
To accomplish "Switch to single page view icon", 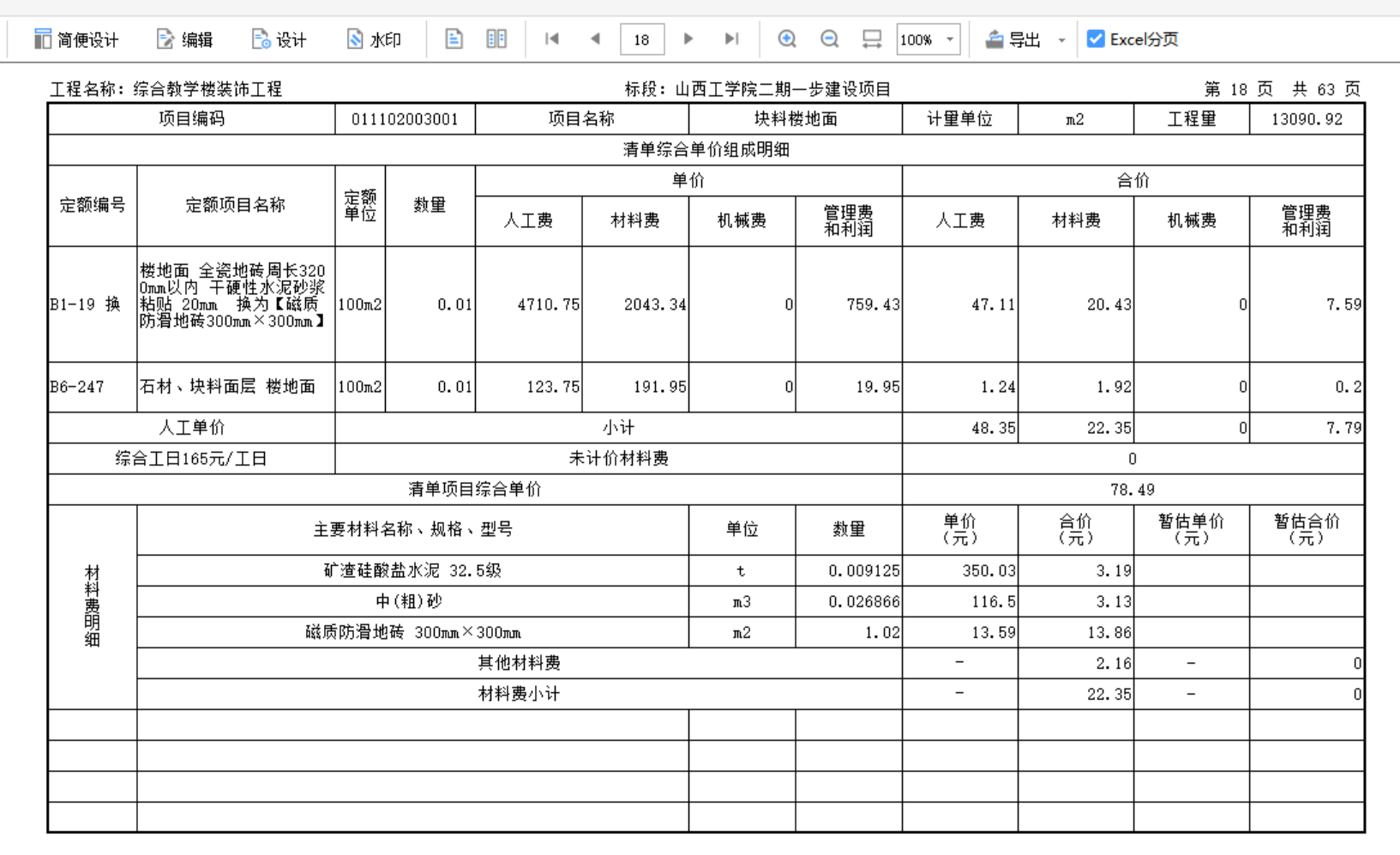I will tap(454, 39).
